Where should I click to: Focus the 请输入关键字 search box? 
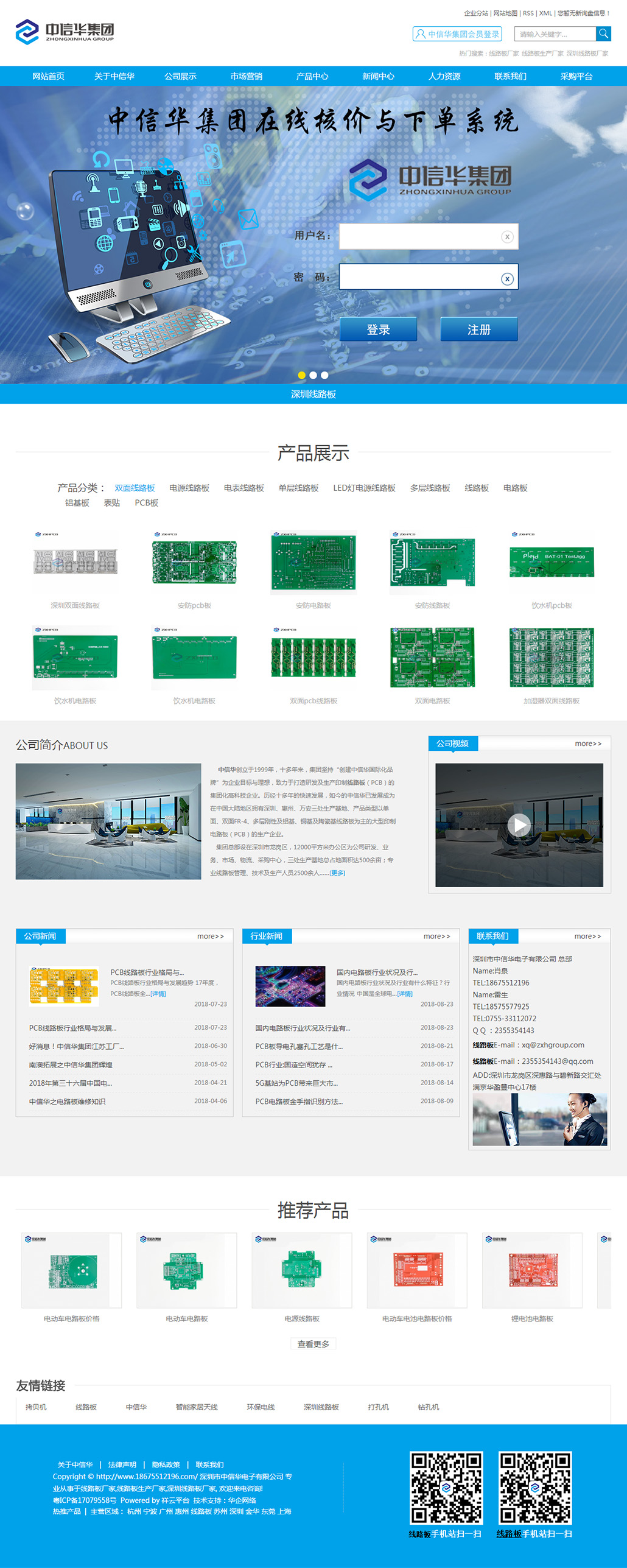pos(555,34)
